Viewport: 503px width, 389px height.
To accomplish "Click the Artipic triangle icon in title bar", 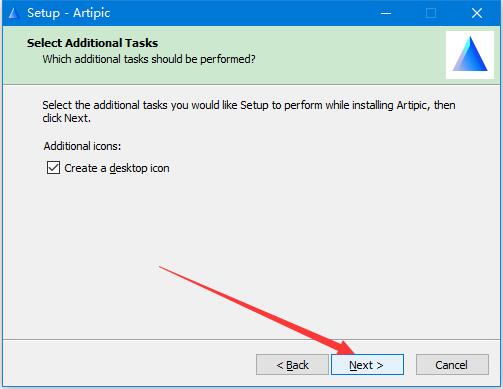I will tap(13, 13).
